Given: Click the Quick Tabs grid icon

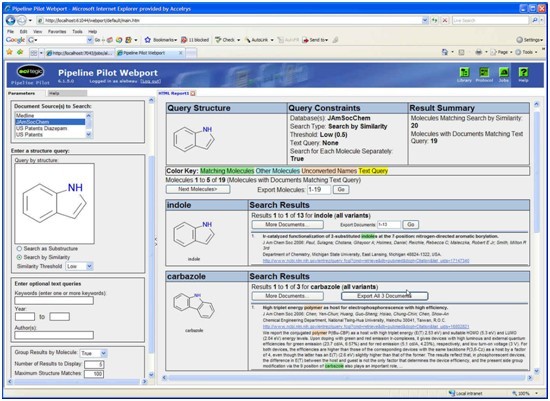Looking at the screenshot, I should click(34, 53).
